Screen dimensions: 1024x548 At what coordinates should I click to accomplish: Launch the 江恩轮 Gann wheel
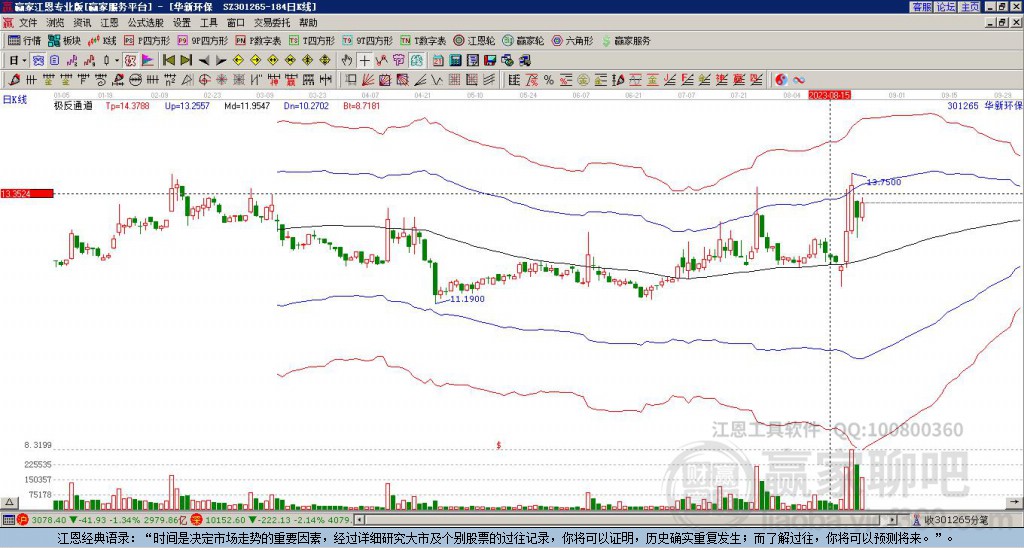474,40
